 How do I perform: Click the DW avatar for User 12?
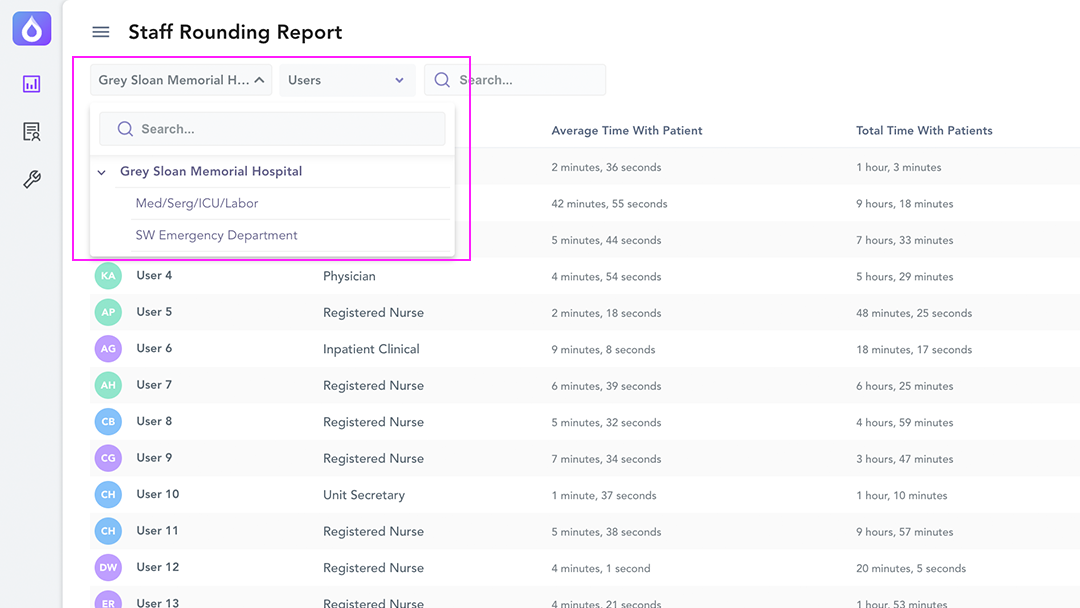[x=108, y=568]
